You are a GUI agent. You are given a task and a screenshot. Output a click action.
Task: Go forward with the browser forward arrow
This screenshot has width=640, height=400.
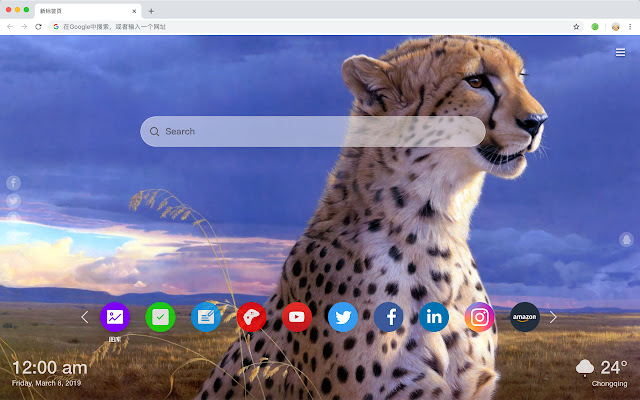click(x=24, y=27)
